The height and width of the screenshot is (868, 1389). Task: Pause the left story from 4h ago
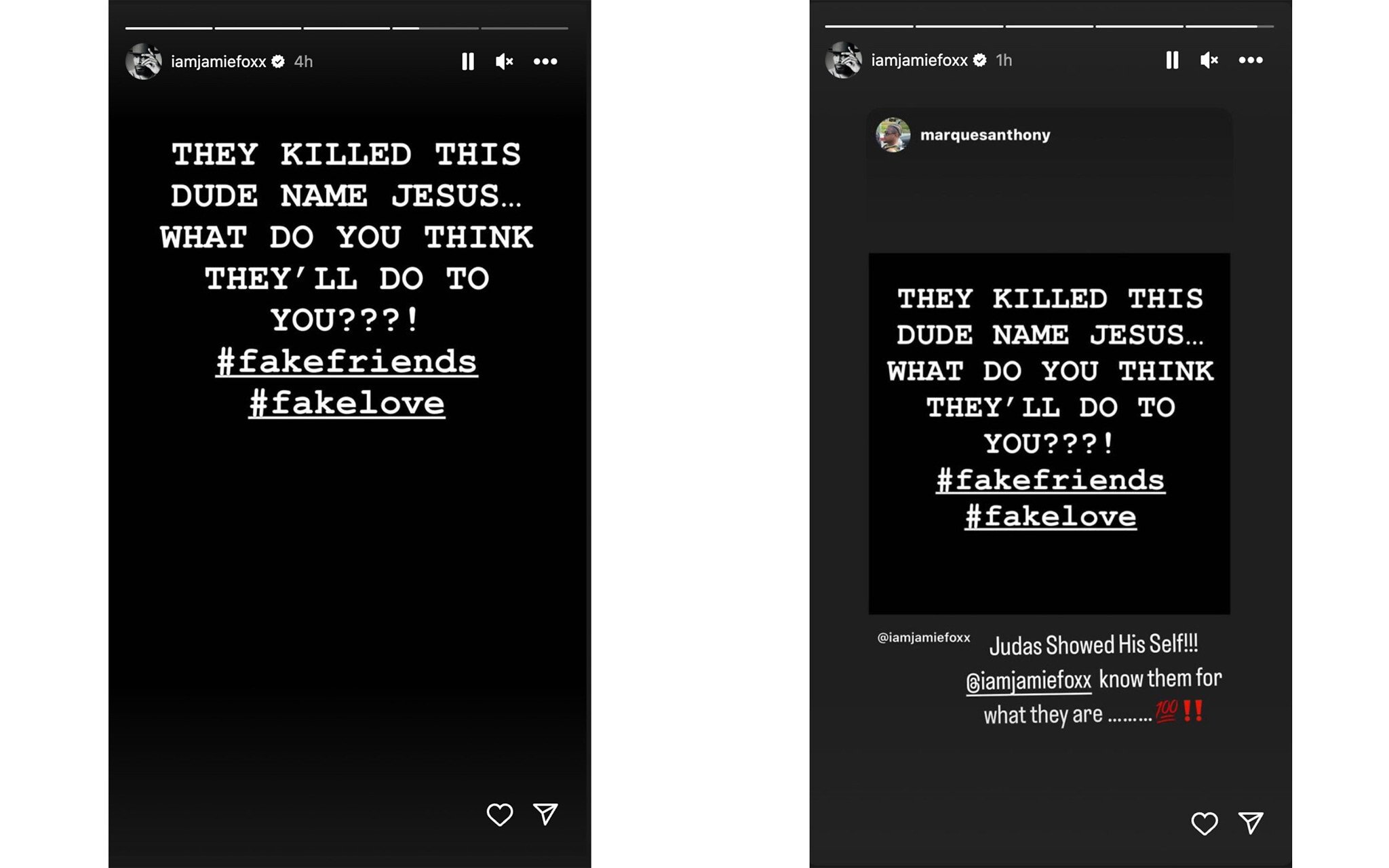[x=468, y=62]
